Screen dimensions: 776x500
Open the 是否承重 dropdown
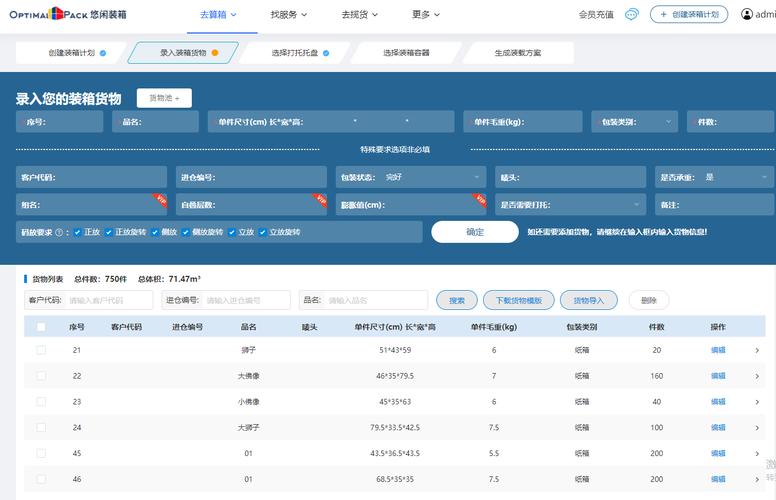pyautogui.click(x=714, y=177)
